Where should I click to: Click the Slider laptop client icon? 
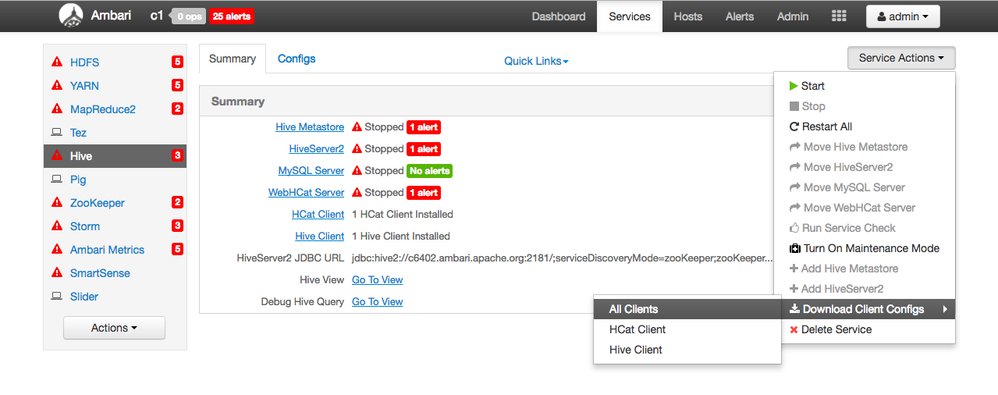pyautogui.click(x=57, y=296)
